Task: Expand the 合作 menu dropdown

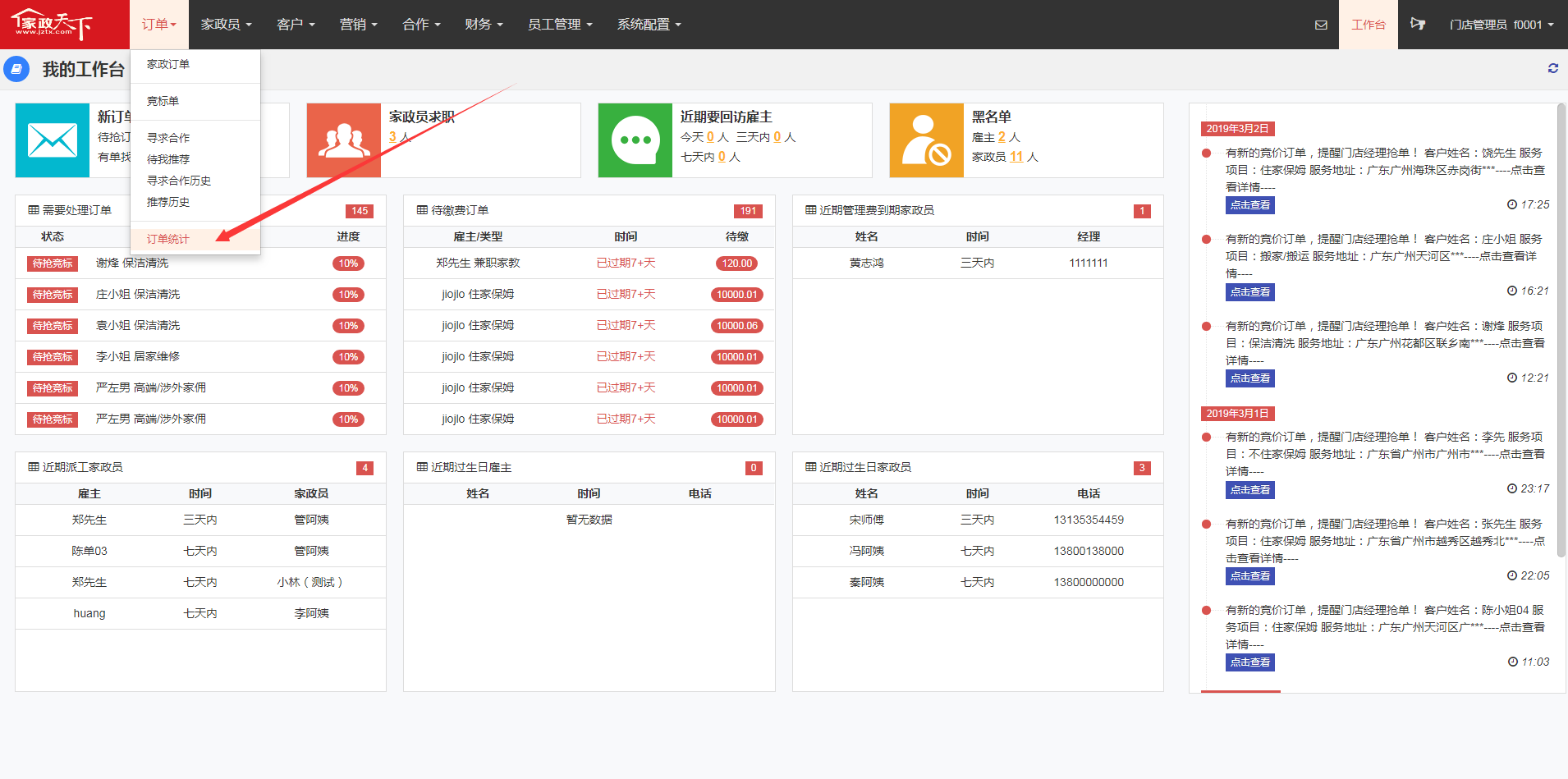Action: tap(421, 25)
